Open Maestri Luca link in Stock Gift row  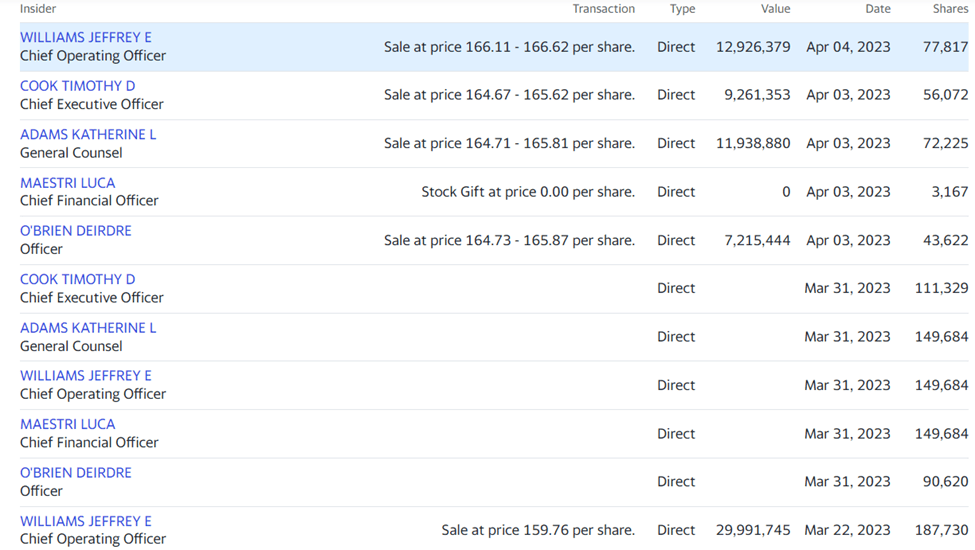(x=67, y=183)
